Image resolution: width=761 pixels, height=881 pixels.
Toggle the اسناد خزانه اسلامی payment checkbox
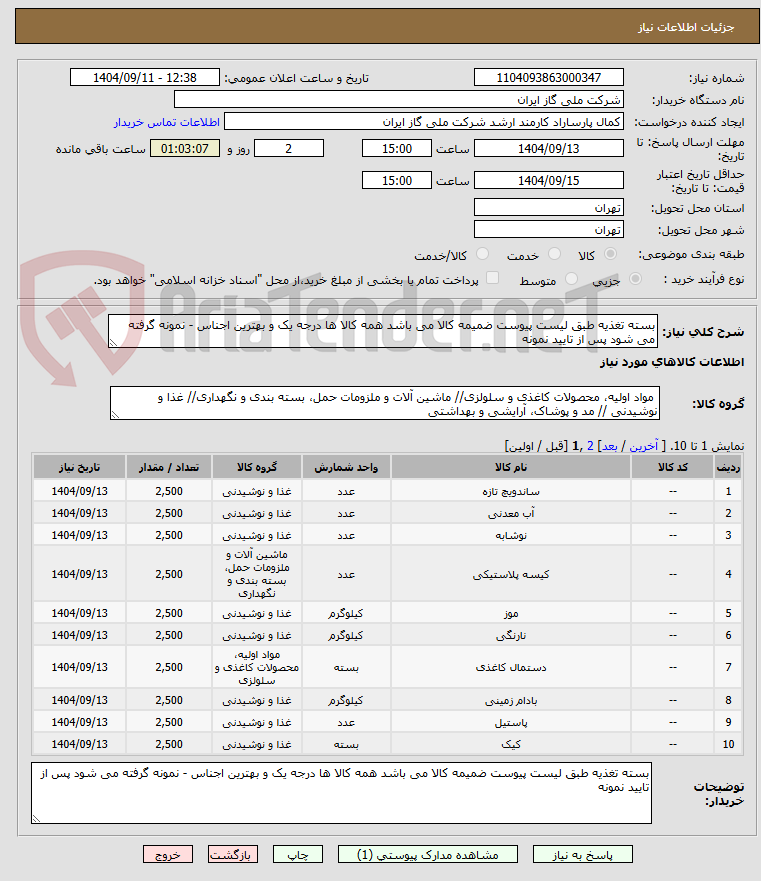click(492, 278)
